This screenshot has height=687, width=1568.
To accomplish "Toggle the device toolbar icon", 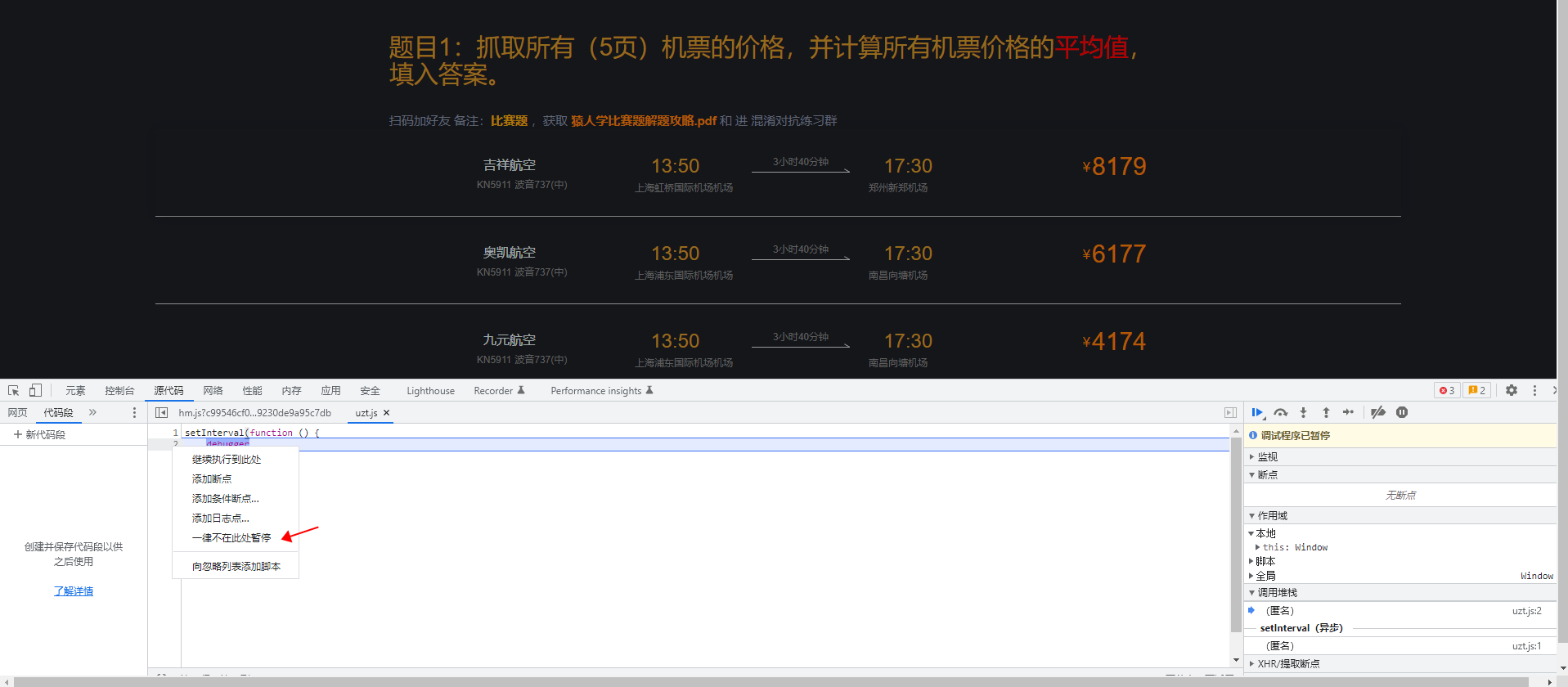I will coord(35,391).
